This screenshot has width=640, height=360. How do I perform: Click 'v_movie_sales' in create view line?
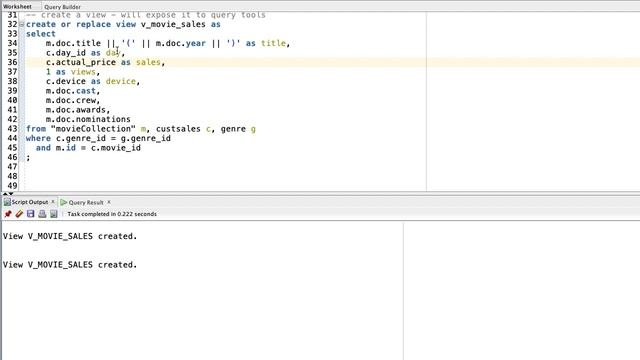[173, 24]
